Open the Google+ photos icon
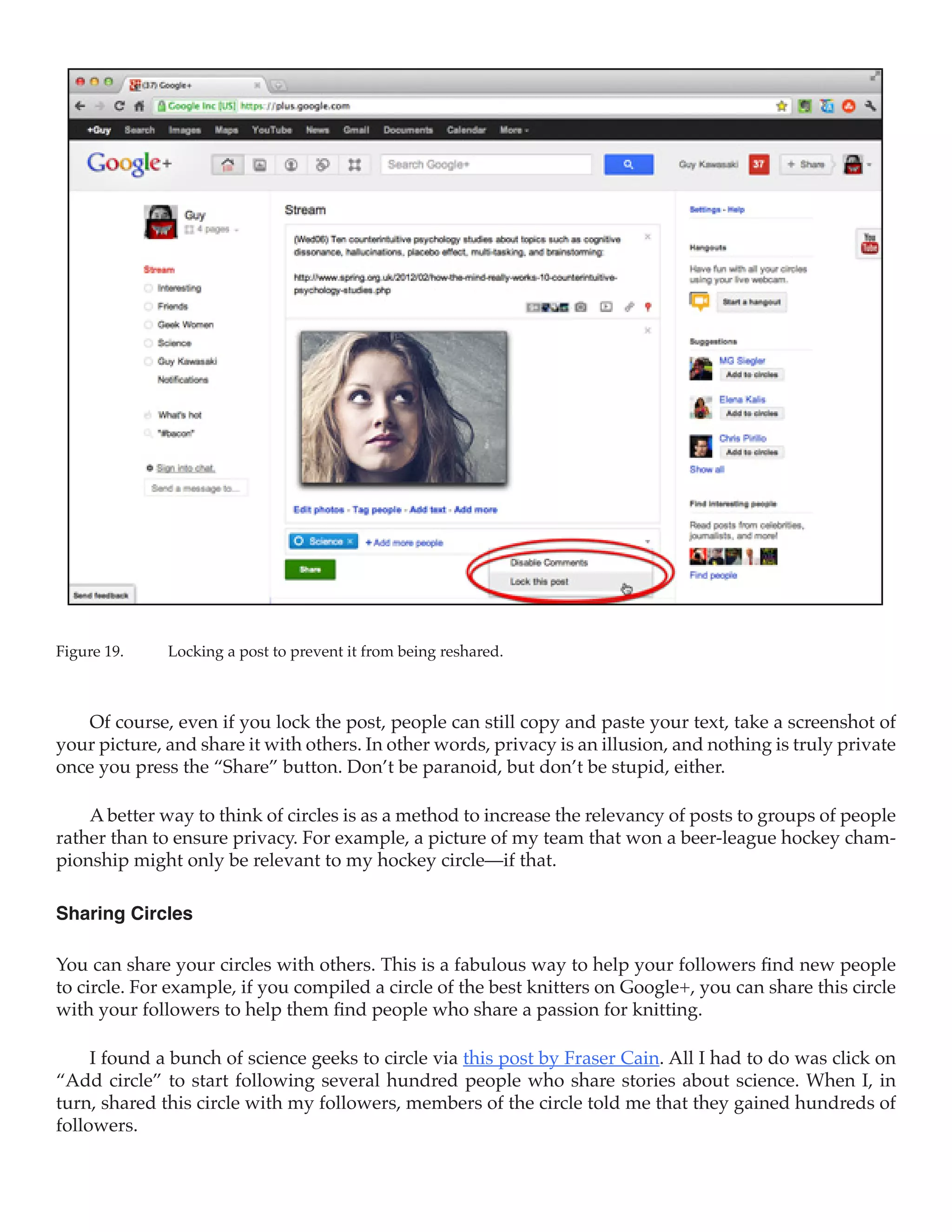 coord(259,165)
